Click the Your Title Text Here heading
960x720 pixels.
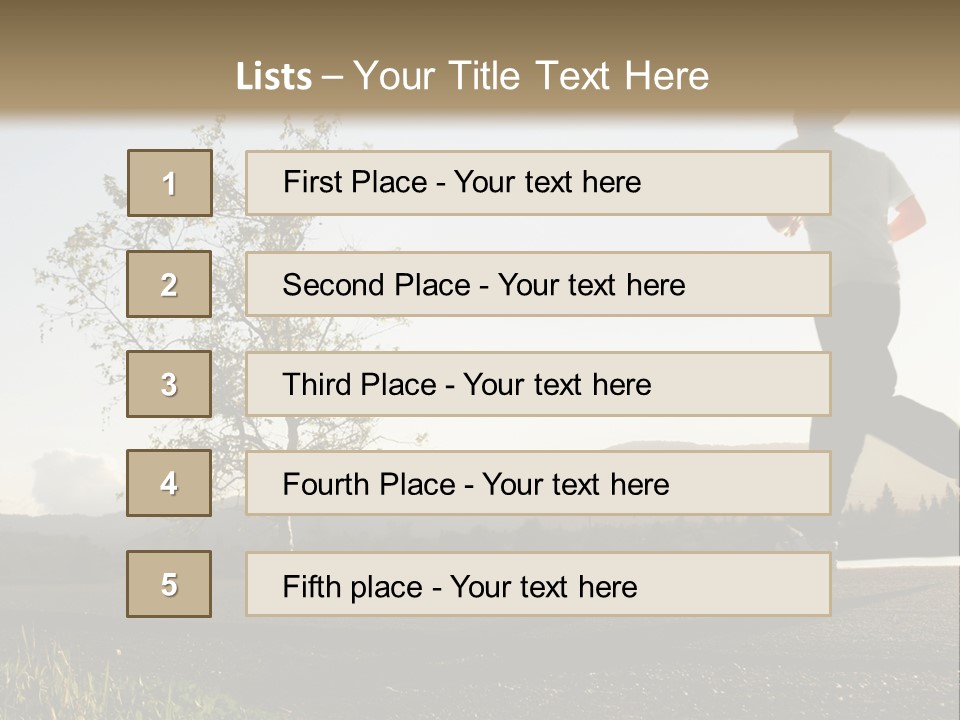531,76
